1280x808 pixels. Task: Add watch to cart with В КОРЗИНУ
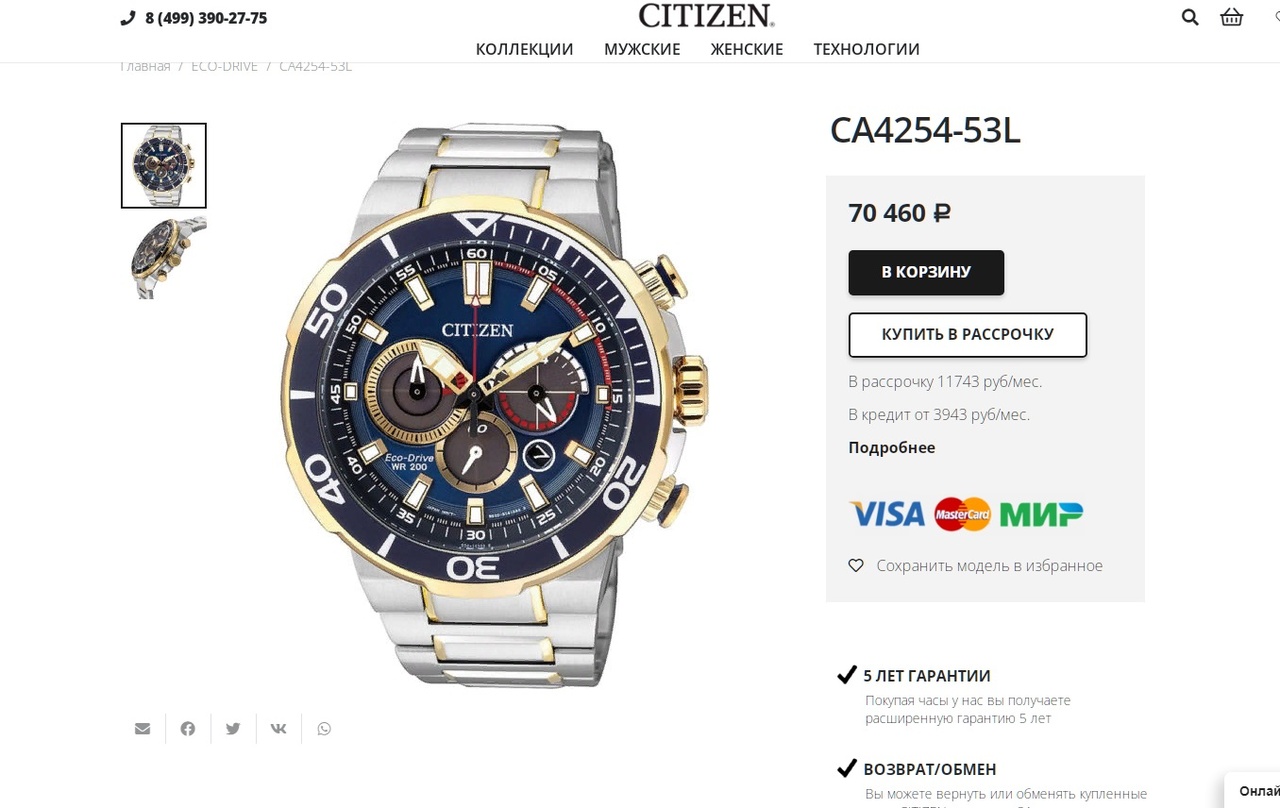pyautogui.click(x=926, y=272)
